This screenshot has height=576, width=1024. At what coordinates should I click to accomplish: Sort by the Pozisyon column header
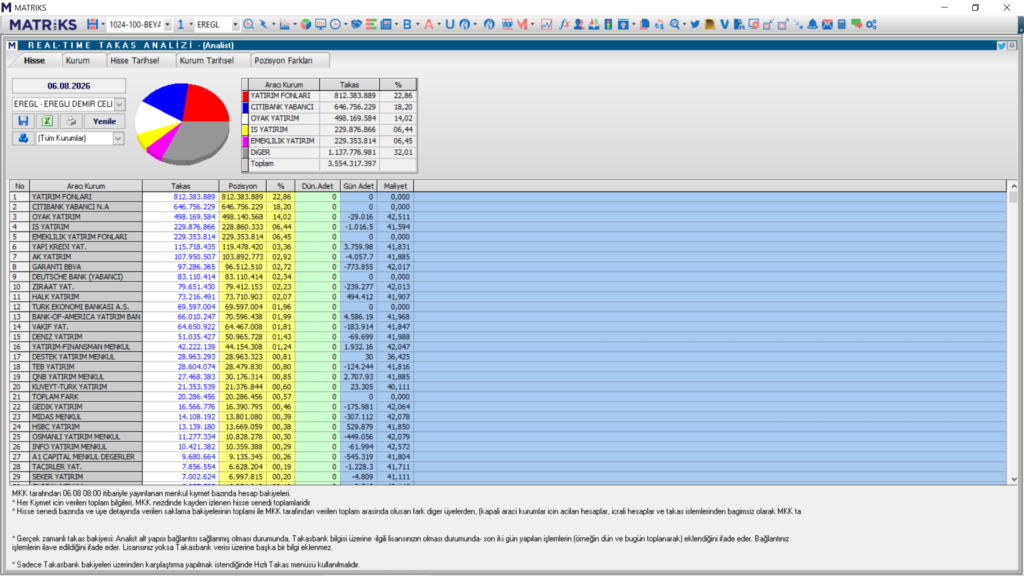coord(243,186)
